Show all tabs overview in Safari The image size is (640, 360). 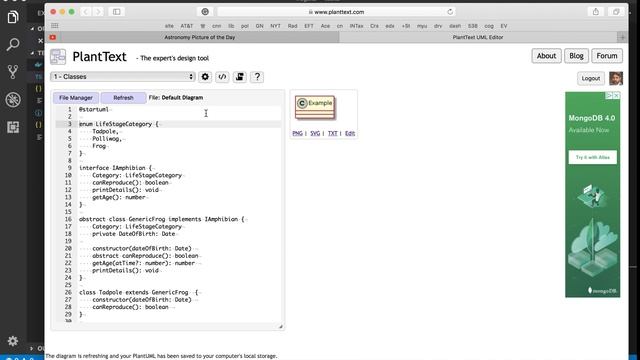(x=616, y=12)
